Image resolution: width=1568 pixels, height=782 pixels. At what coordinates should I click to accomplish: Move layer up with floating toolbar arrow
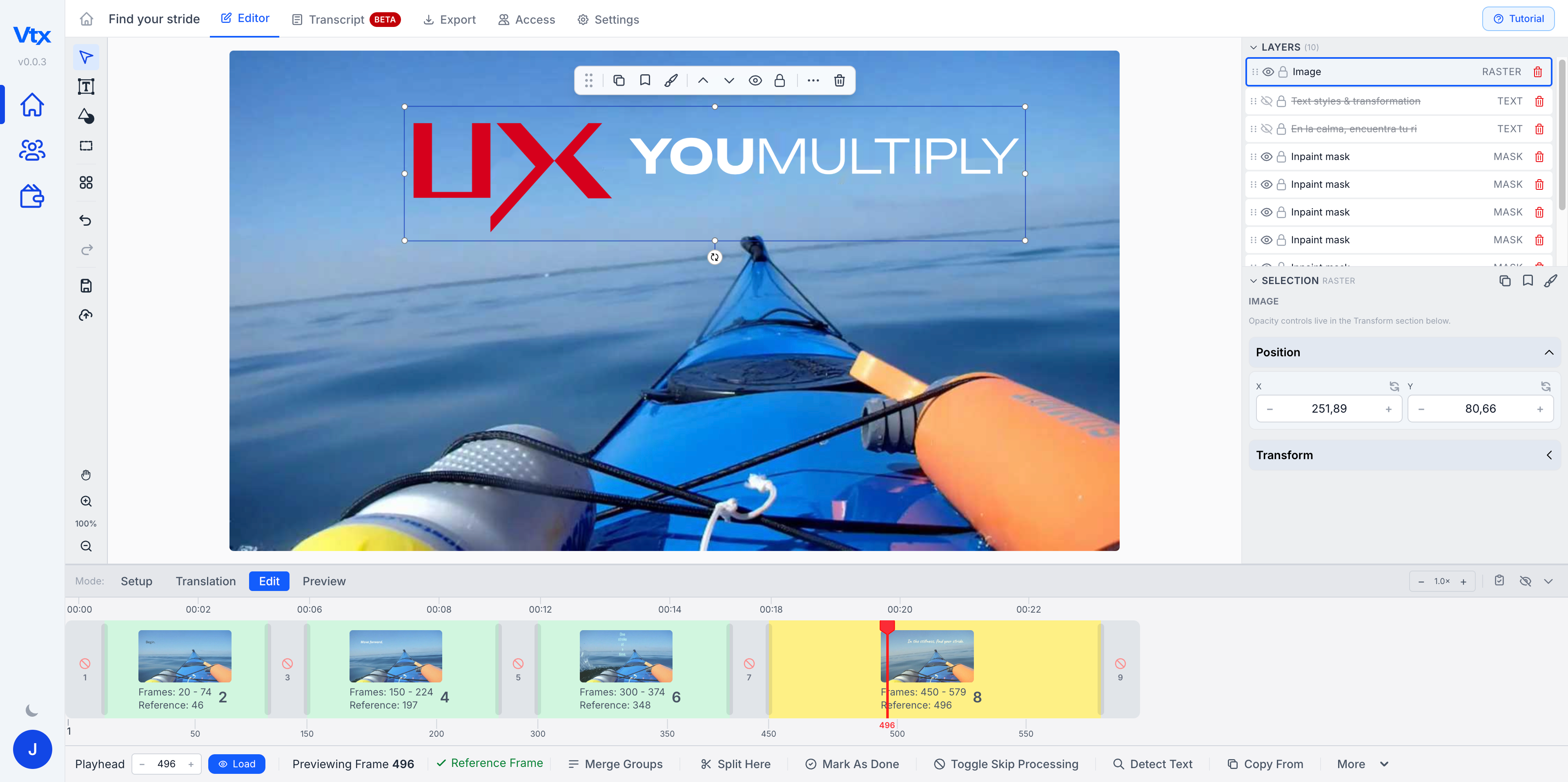[703, 80]
